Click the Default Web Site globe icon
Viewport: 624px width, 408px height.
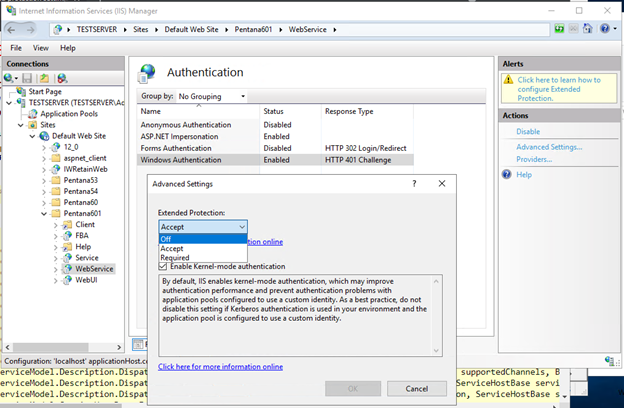[44, 136]
